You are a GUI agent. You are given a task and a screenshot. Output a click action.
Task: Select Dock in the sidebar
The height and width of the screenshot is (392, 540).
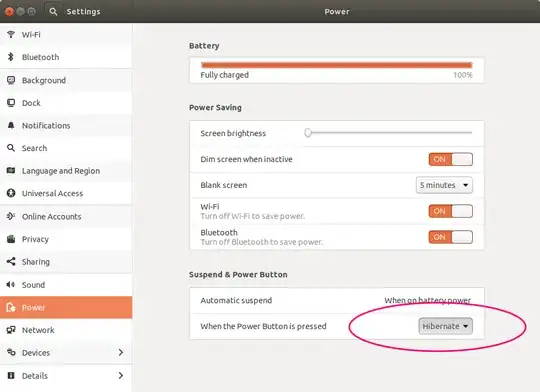(x=66, y=103)
